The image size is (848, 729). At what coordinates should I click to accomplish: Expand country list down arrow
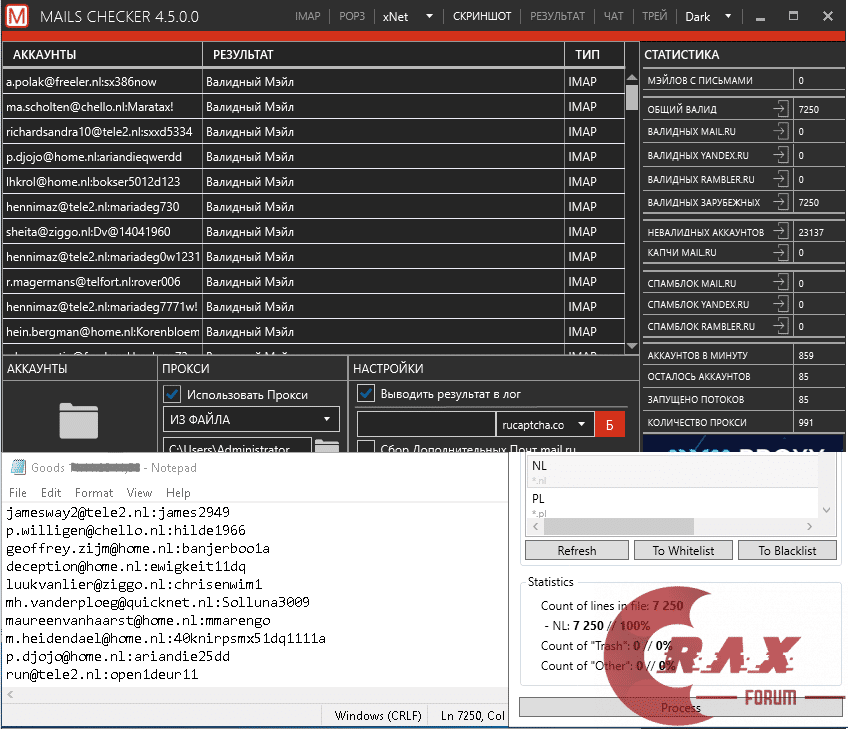pyautogui.click(x=826, y=510)
